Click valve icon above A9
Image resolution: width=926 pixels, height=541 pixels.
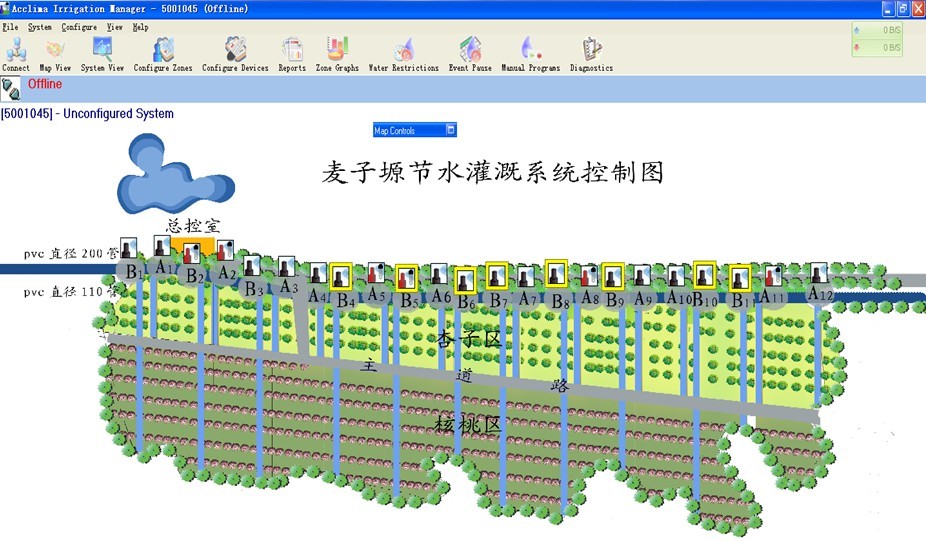click(x=642, y=275)
